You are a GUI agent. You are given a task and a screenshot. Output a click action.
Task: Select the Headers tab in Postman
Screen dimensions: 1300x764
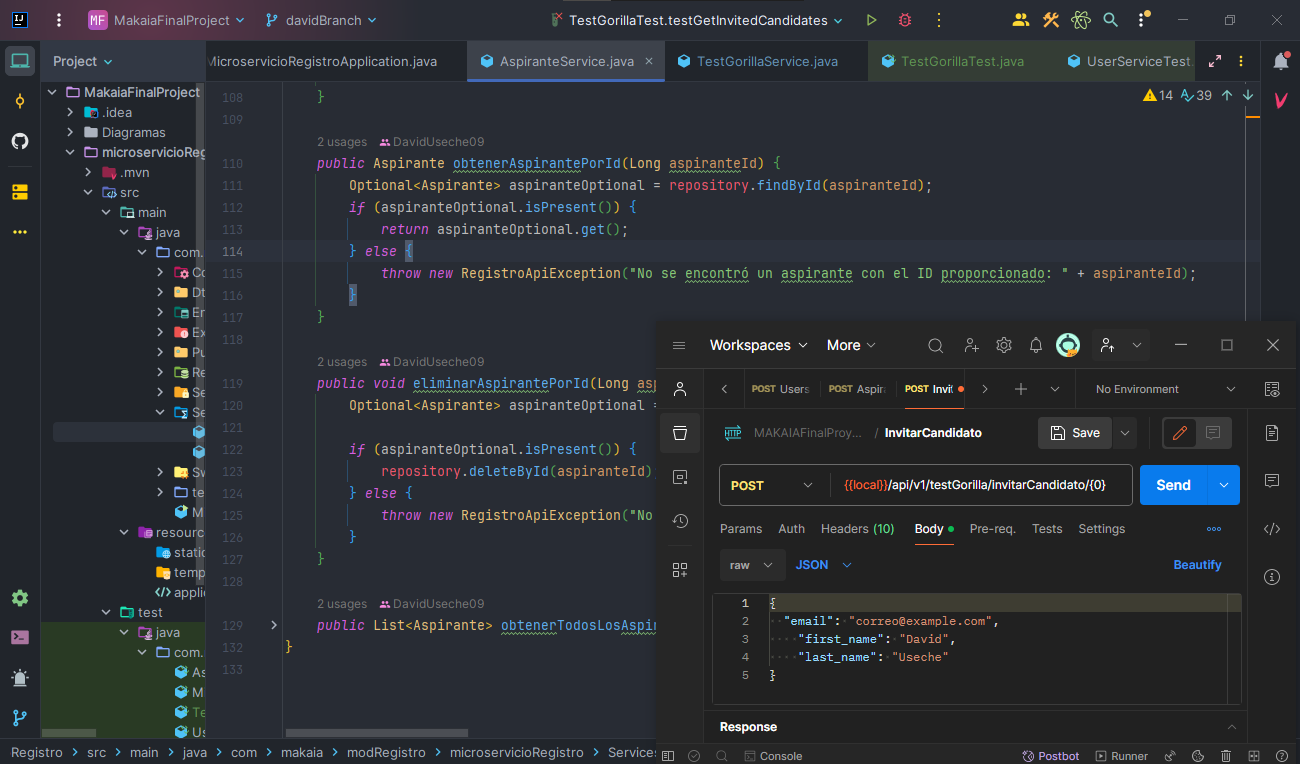coord(857,529)
